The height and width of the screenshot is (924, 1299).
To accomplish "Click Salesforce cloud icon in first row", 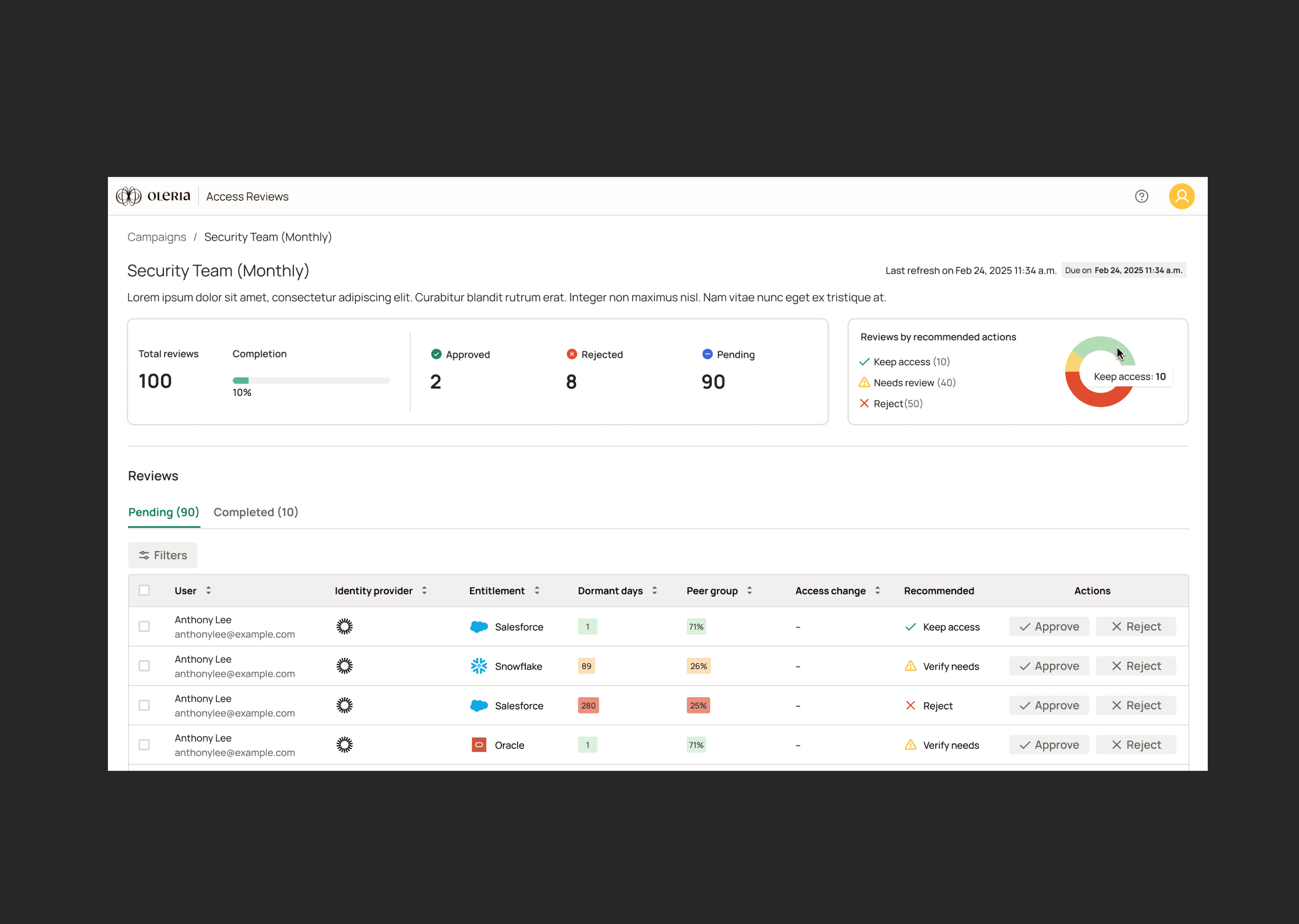I will 479,627.
